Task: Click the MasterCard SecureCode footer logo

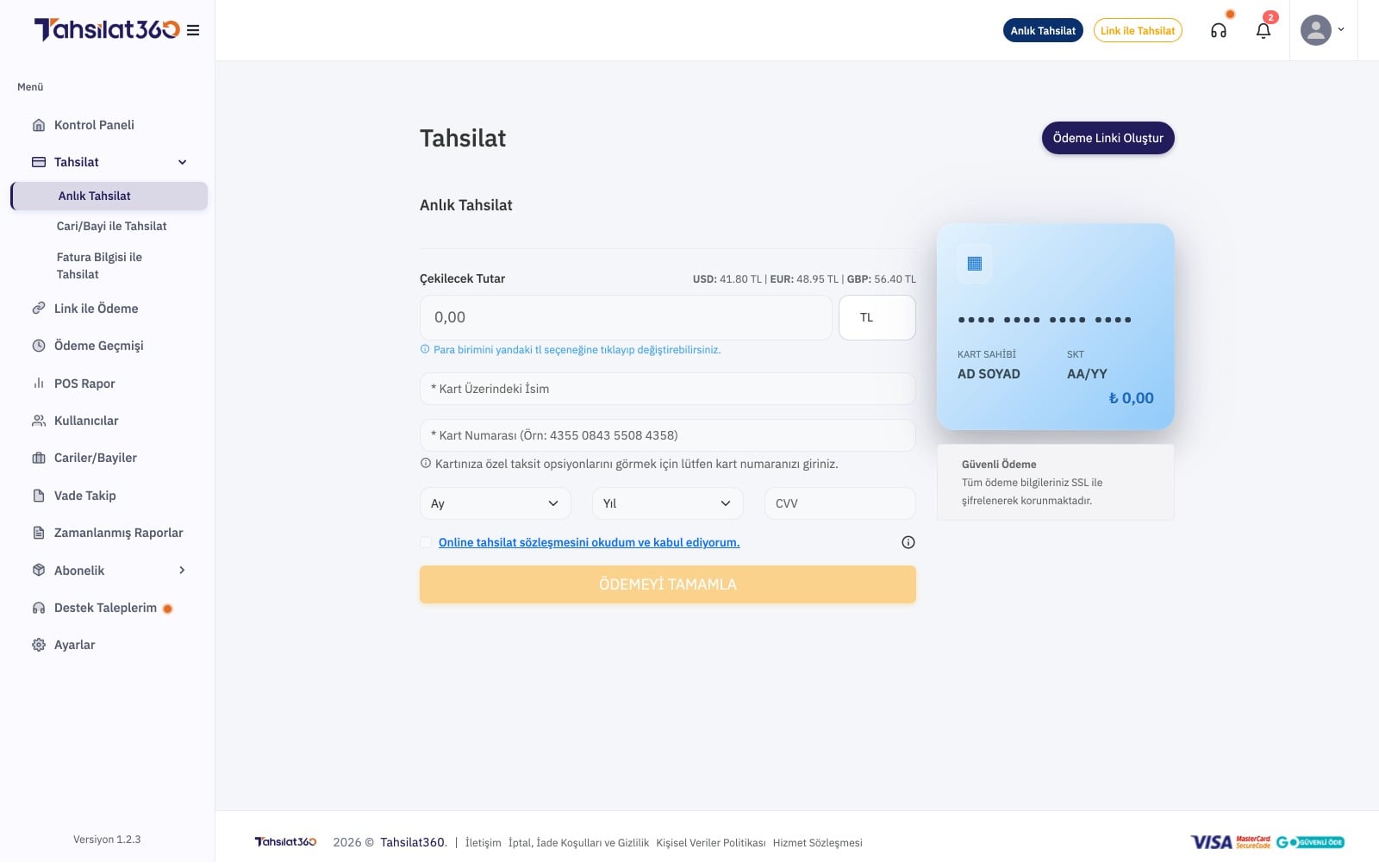Action: point(1253,842)
